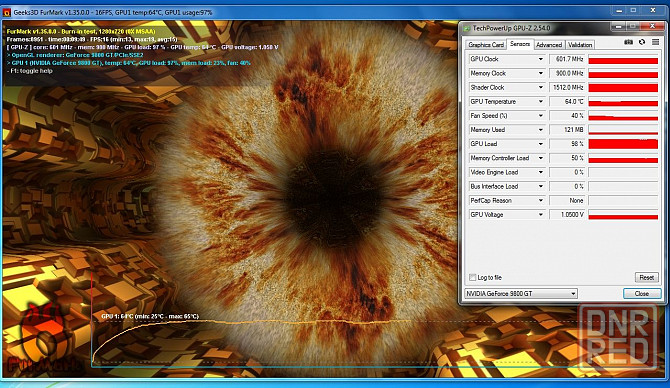670x388 pixels.
Task: Switch to the Graphics Card tab
Action: [x=486, y=44]
